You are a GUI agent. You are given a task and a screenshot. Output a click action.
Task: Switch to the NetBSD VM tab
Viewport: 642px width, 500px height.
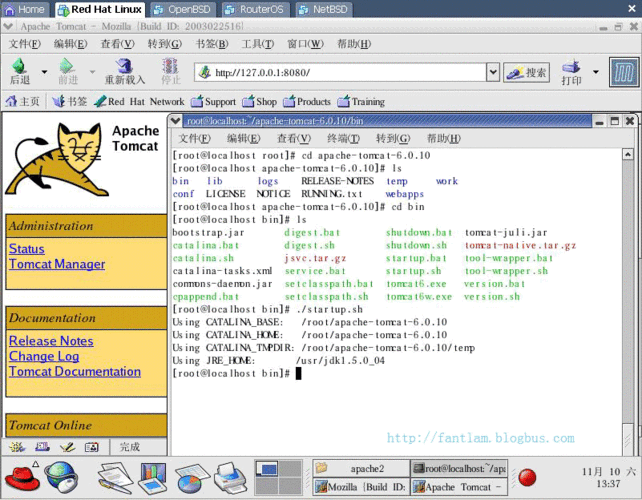click(324, 9)
